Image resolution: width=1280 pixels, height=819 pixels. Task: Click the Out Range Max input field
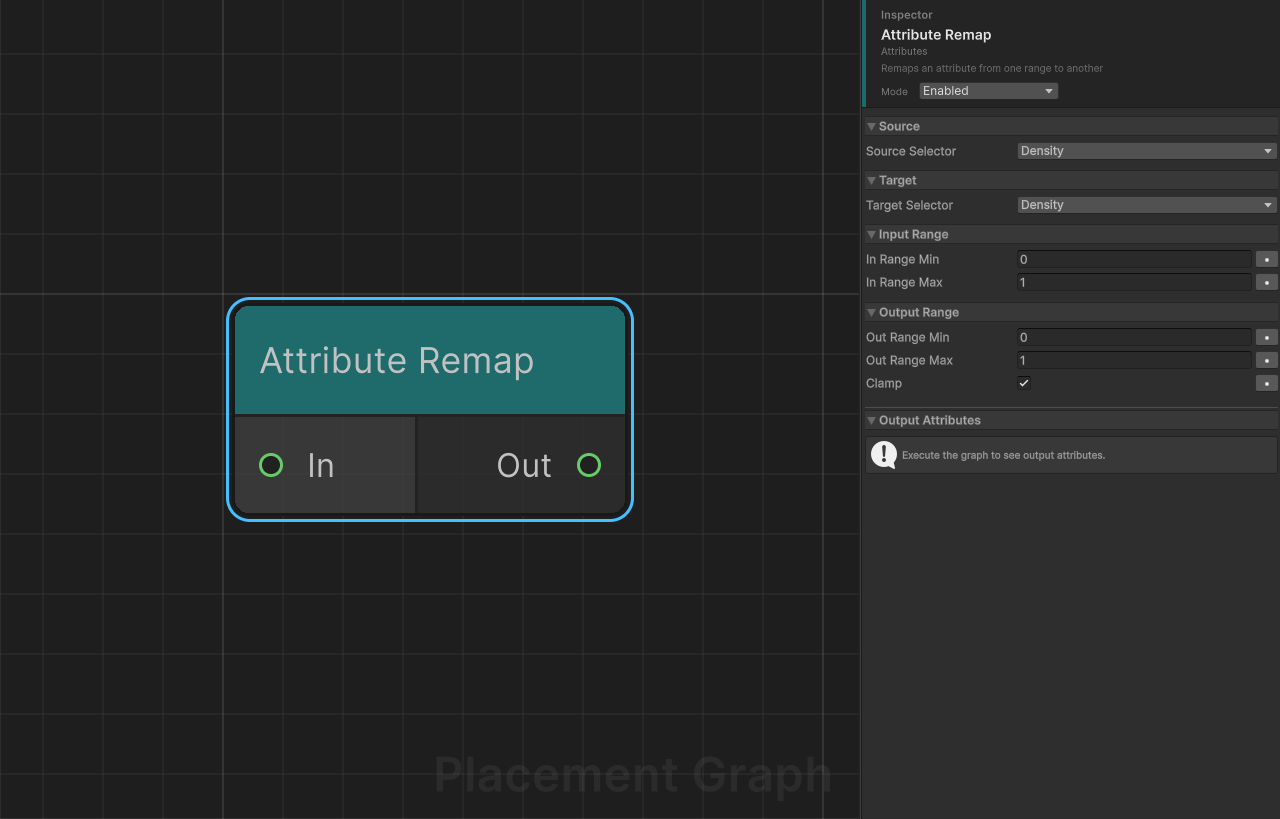pos(1134,360)
